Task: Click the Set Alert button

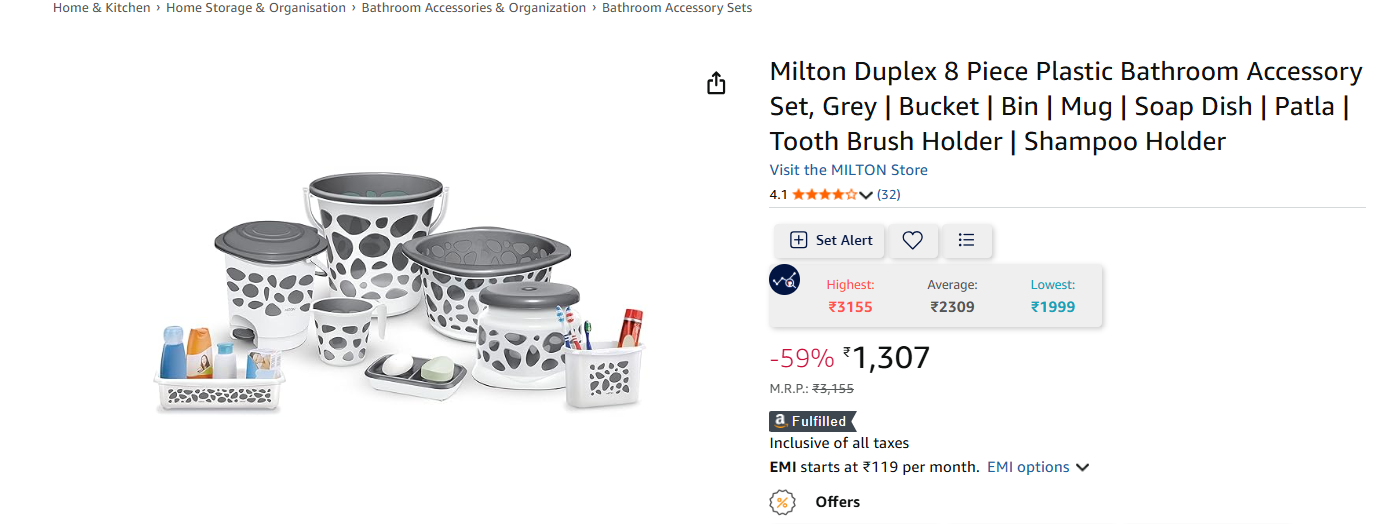Action: [831, 240]
